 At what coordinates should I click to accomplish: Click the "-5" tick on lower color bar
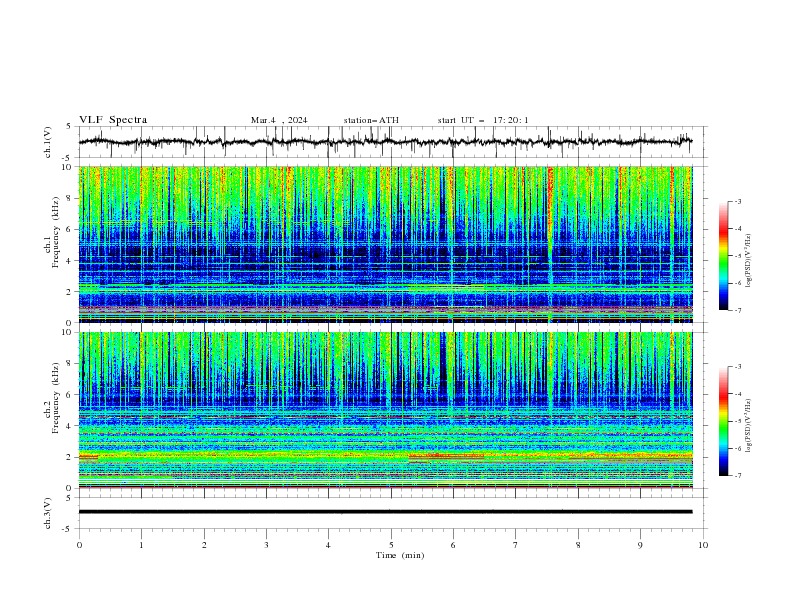(x=738, y=421)
